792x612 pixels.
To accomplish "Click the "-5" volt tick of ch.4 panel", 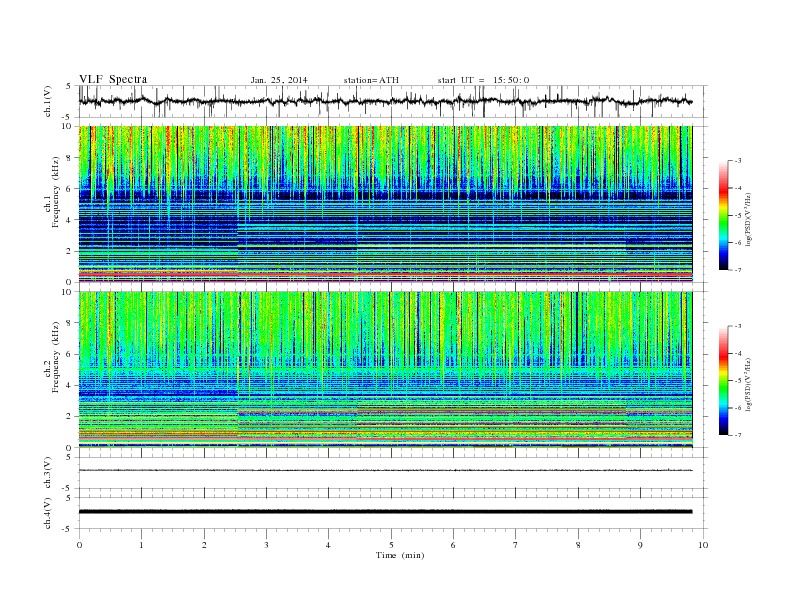I will [67, 529].
